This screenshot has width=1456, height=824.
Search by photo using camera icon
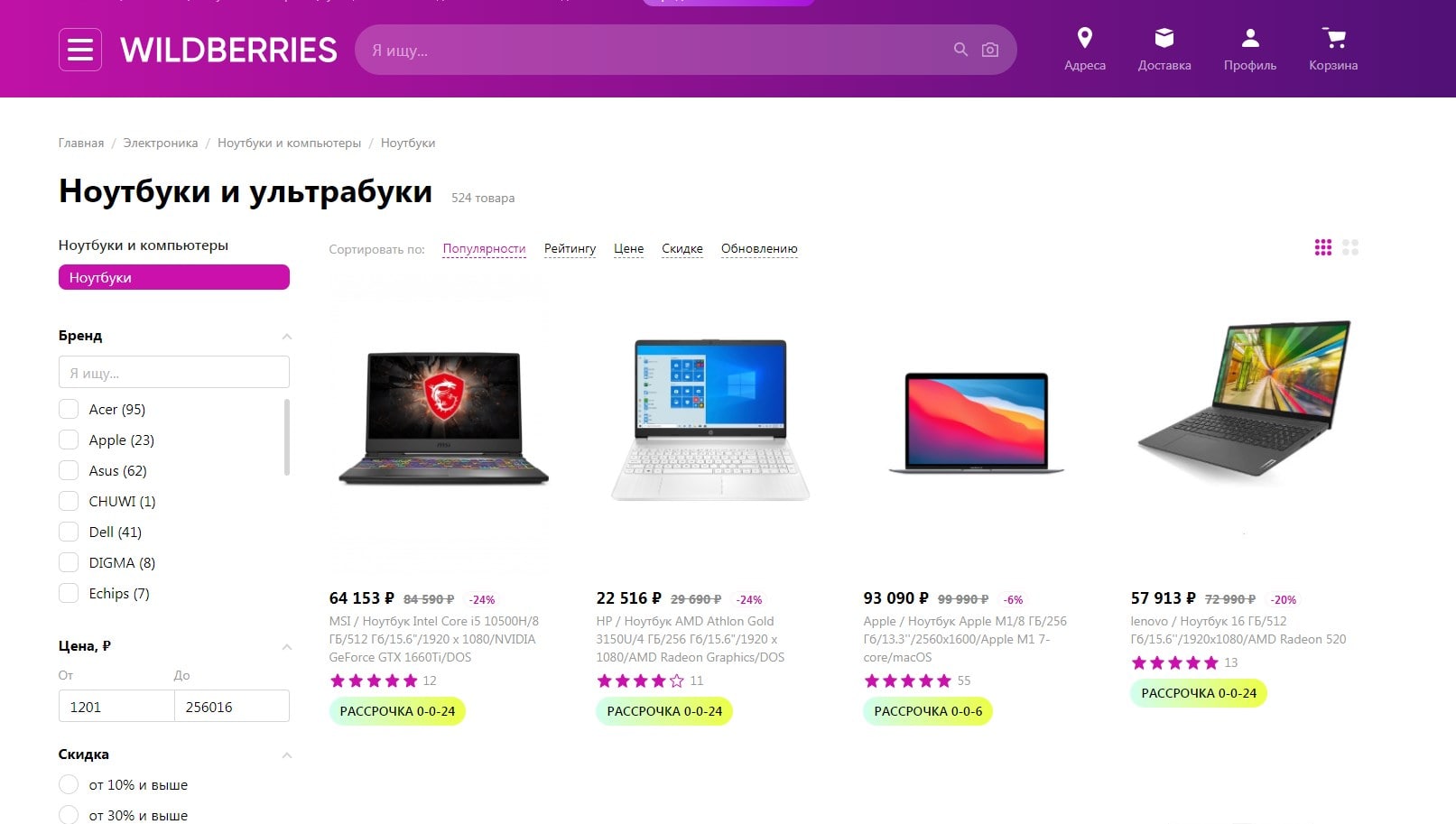990,50
